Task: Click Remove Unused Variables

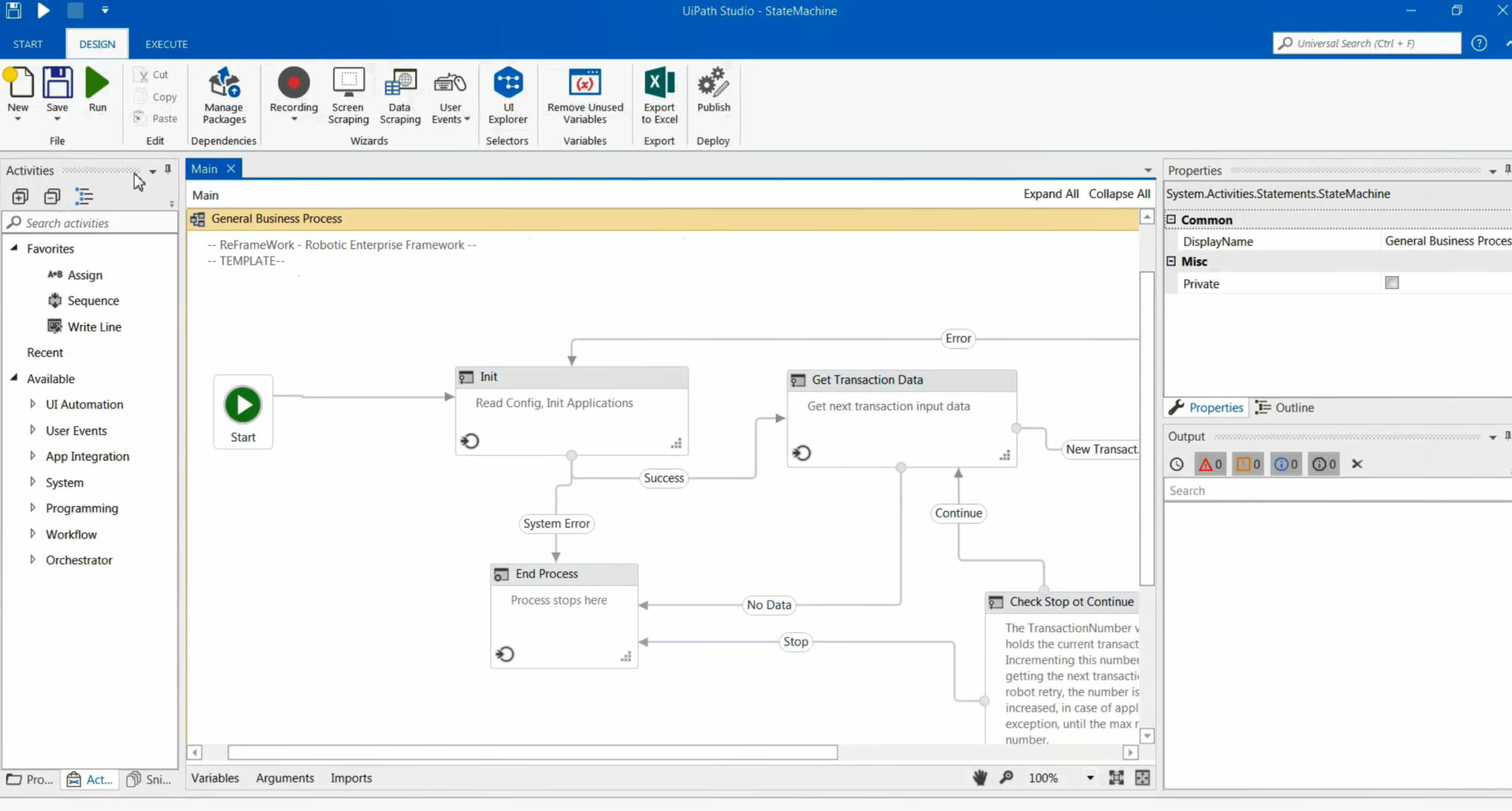Action: point(584,95)
